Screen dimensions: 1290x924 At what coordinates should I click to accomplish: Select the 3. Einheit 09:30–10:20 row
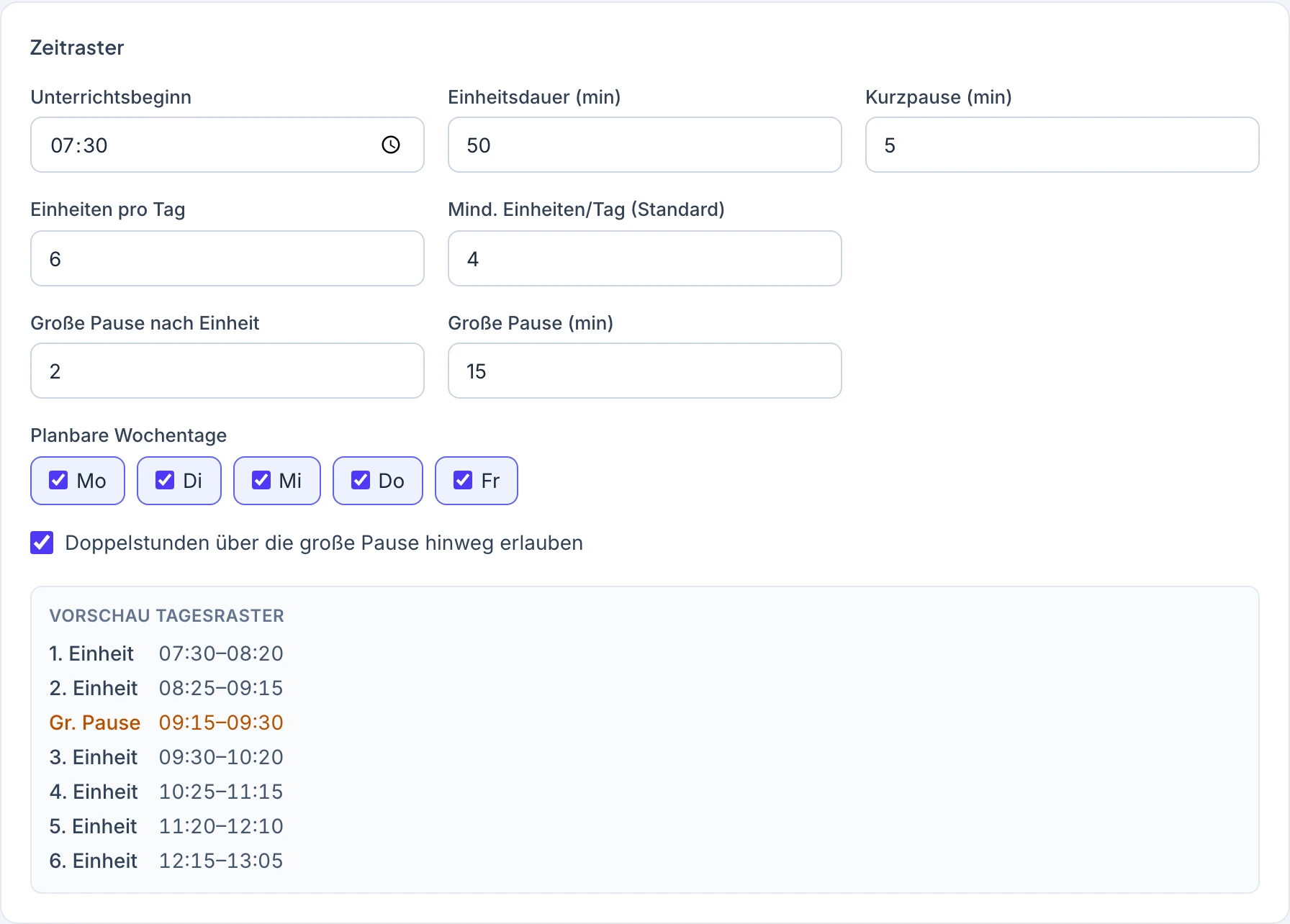(166, 757)
